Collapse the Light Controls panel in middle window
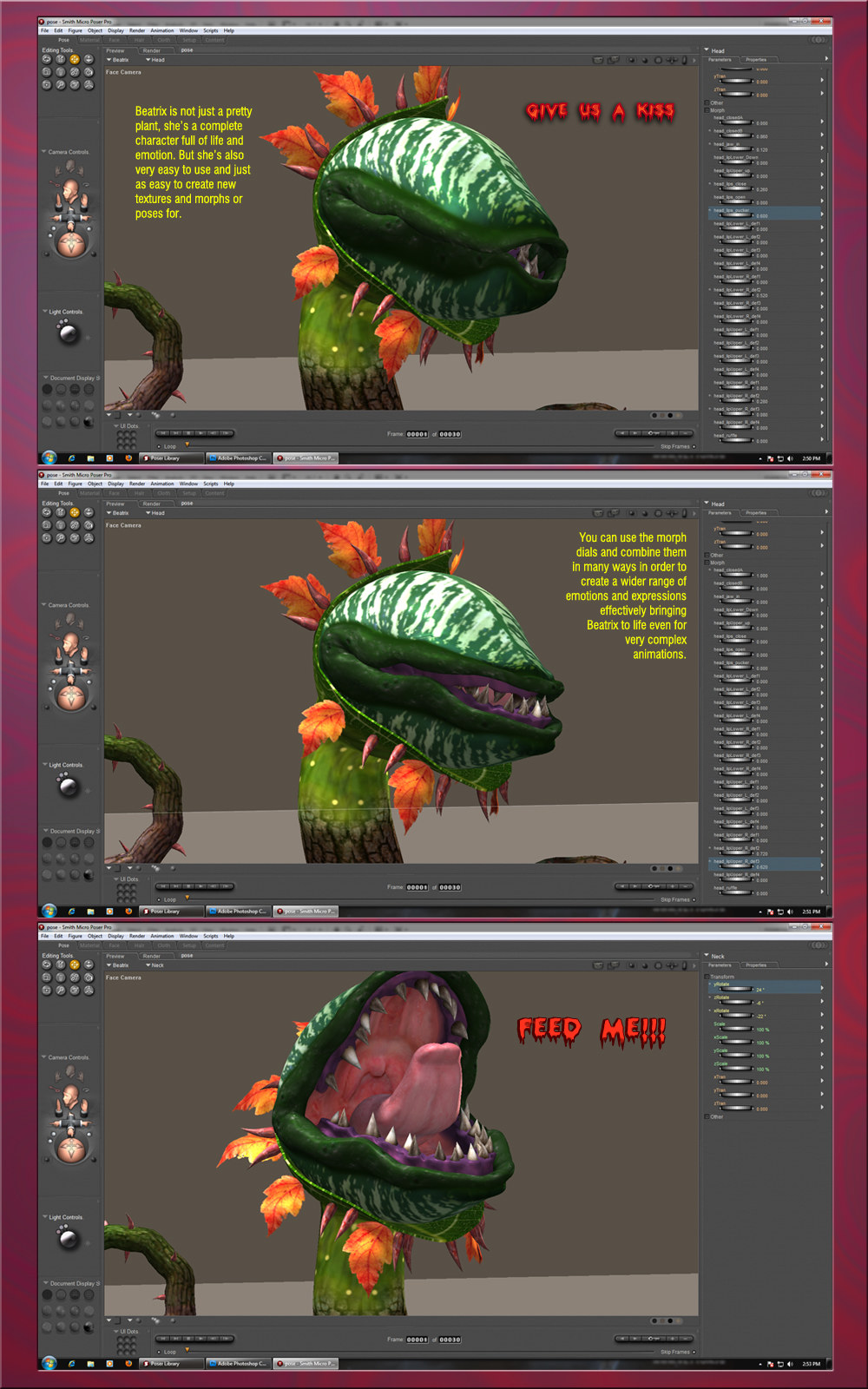The image size is (868, 1389). pos(44,765)
